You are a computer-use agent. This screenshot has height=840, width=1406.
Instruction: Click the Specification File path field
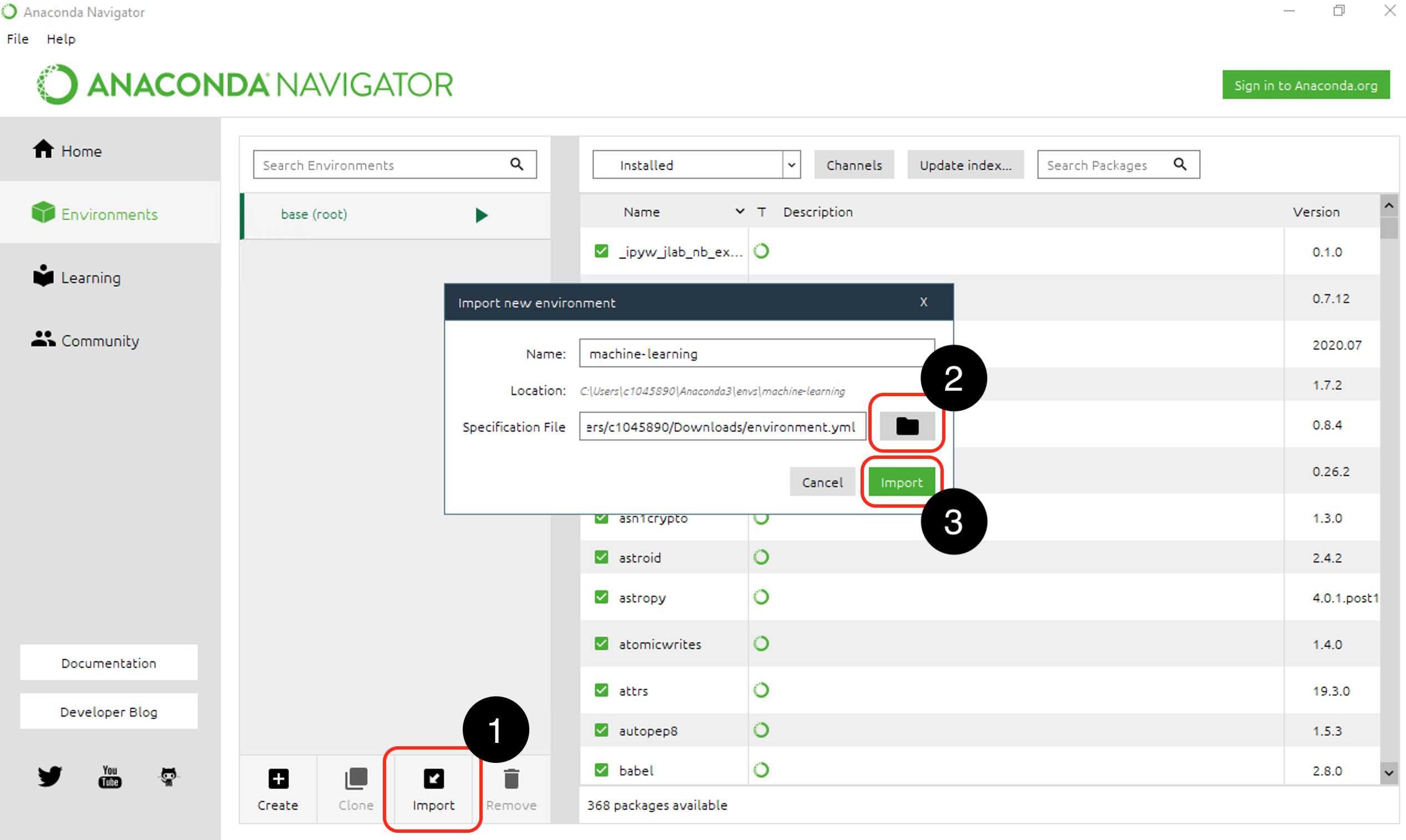722,426
